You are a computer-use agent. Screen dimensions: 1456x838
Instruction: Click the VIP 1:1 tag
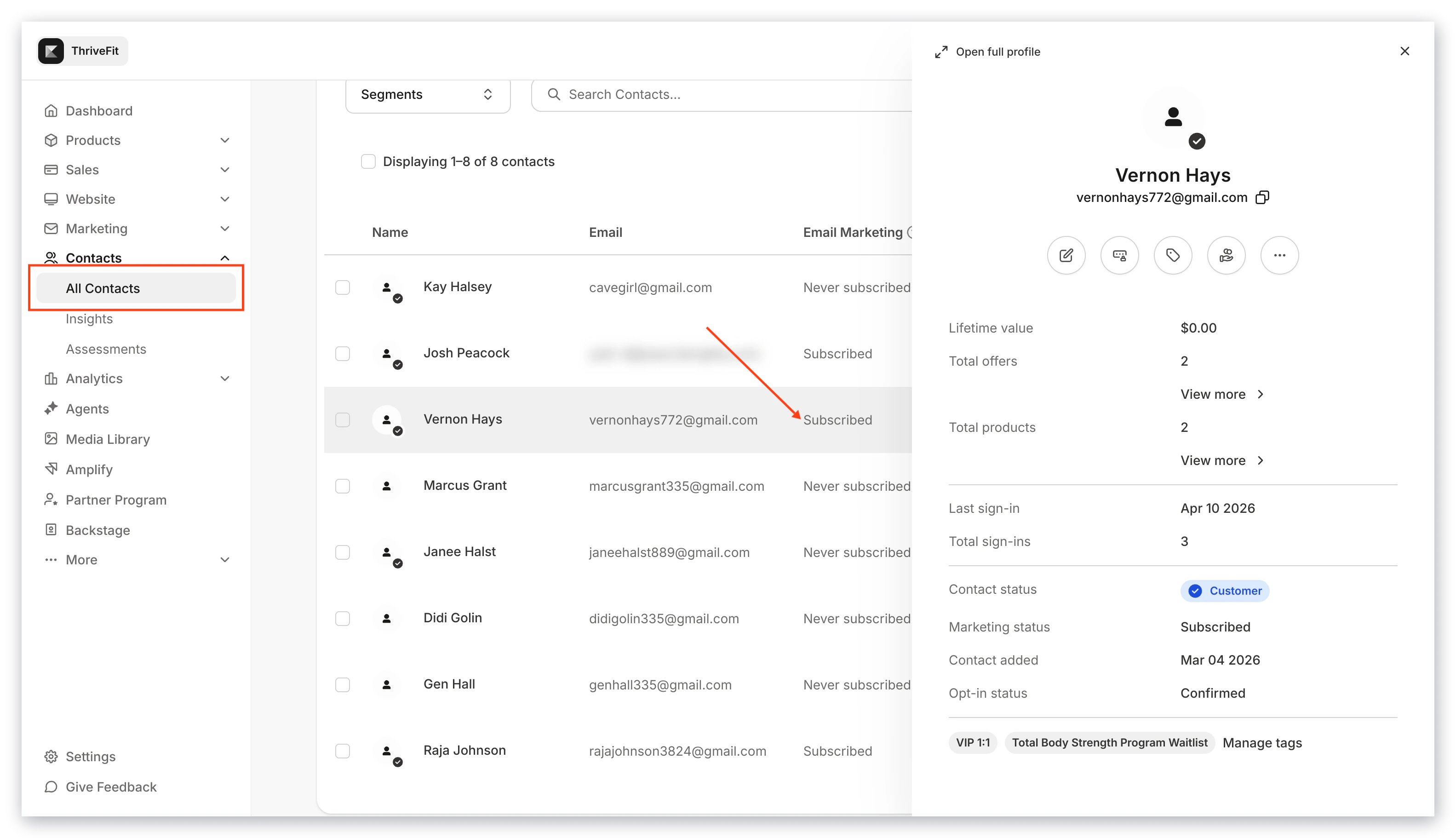pyautogui.click(x=973, y=742)
